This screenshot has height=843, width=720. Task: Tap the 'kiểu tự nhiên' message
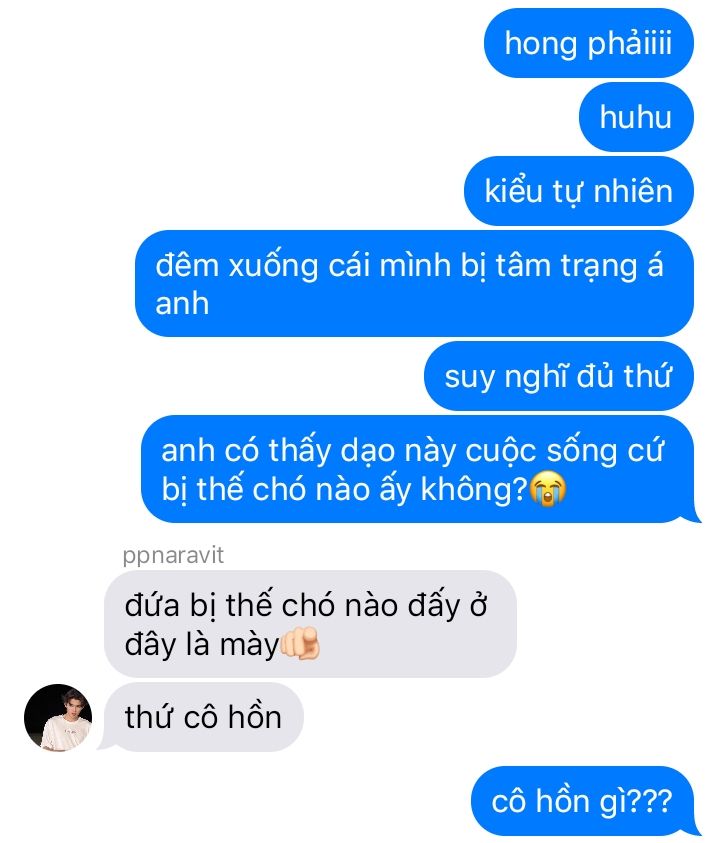[579, 191]
